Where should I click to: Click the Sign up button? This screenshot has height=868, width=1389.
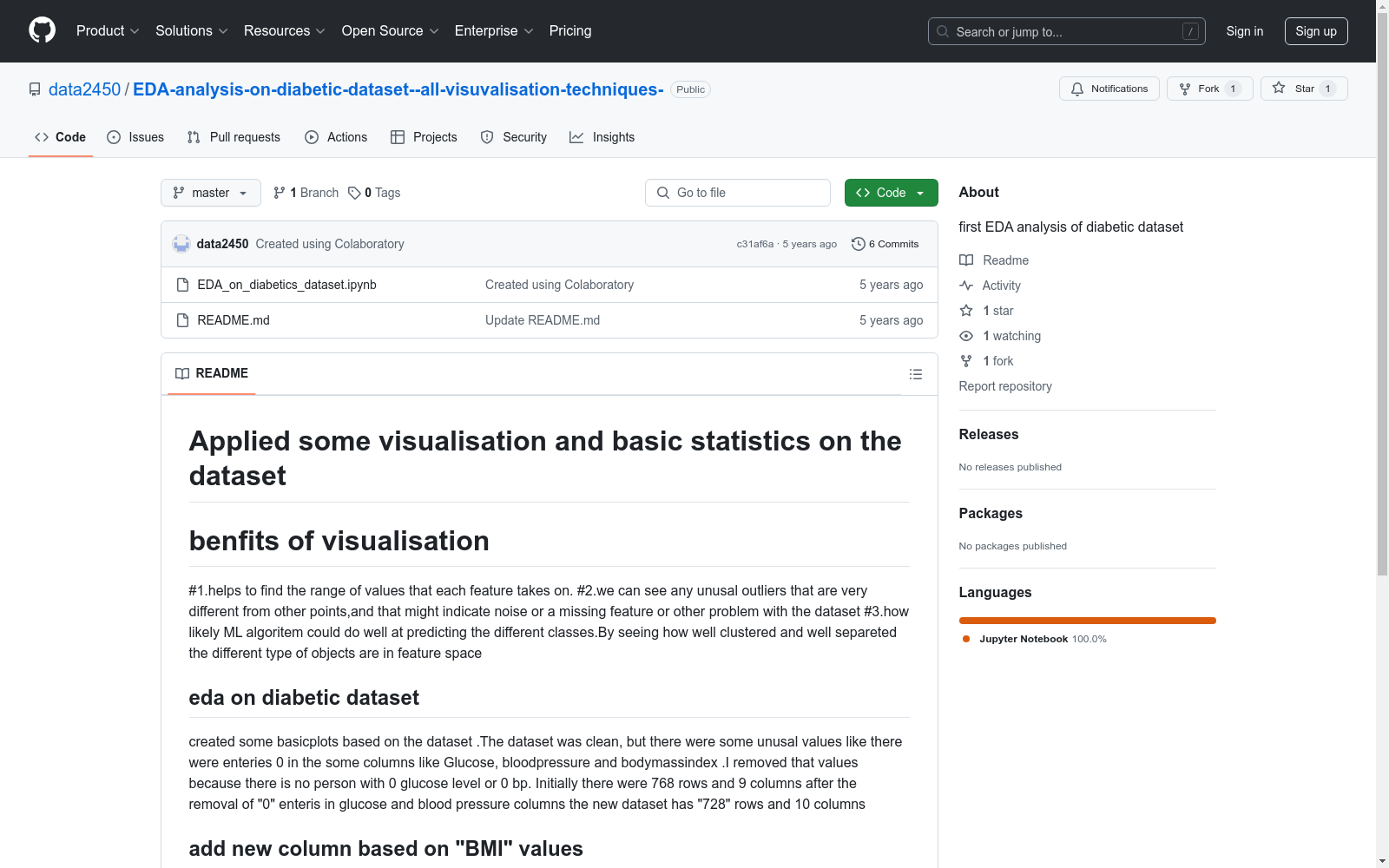pos(1316,31)
